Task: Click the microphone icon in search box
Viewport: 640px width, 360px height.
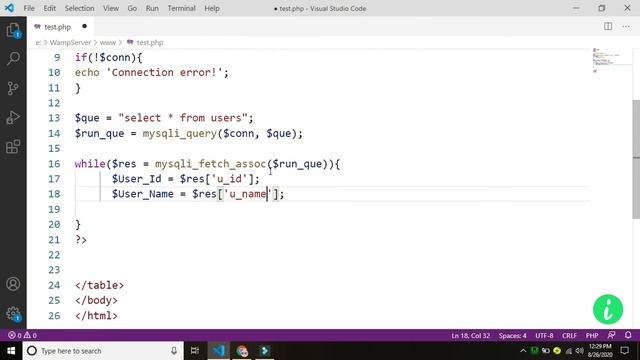Action: [174, 351]
